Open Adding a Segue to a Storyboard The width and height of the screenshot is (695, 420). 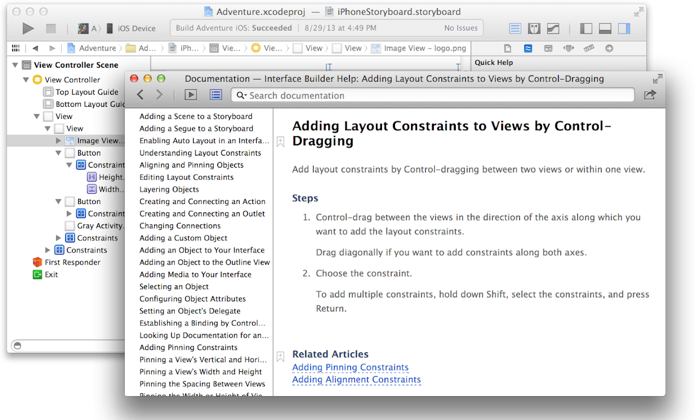196,128
